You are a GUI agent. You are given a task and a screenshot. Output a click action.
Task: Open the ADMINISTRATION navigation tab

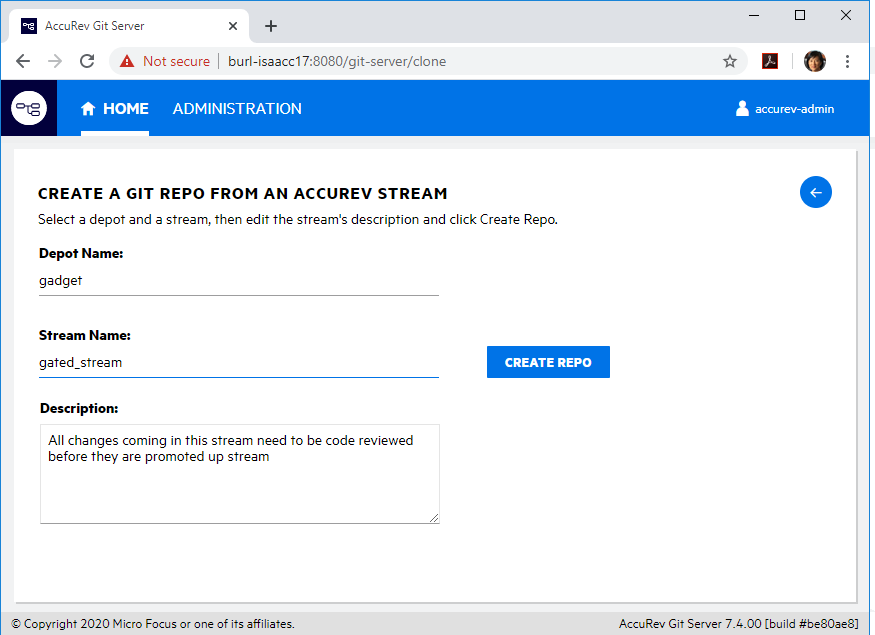[x=237, y=109]
